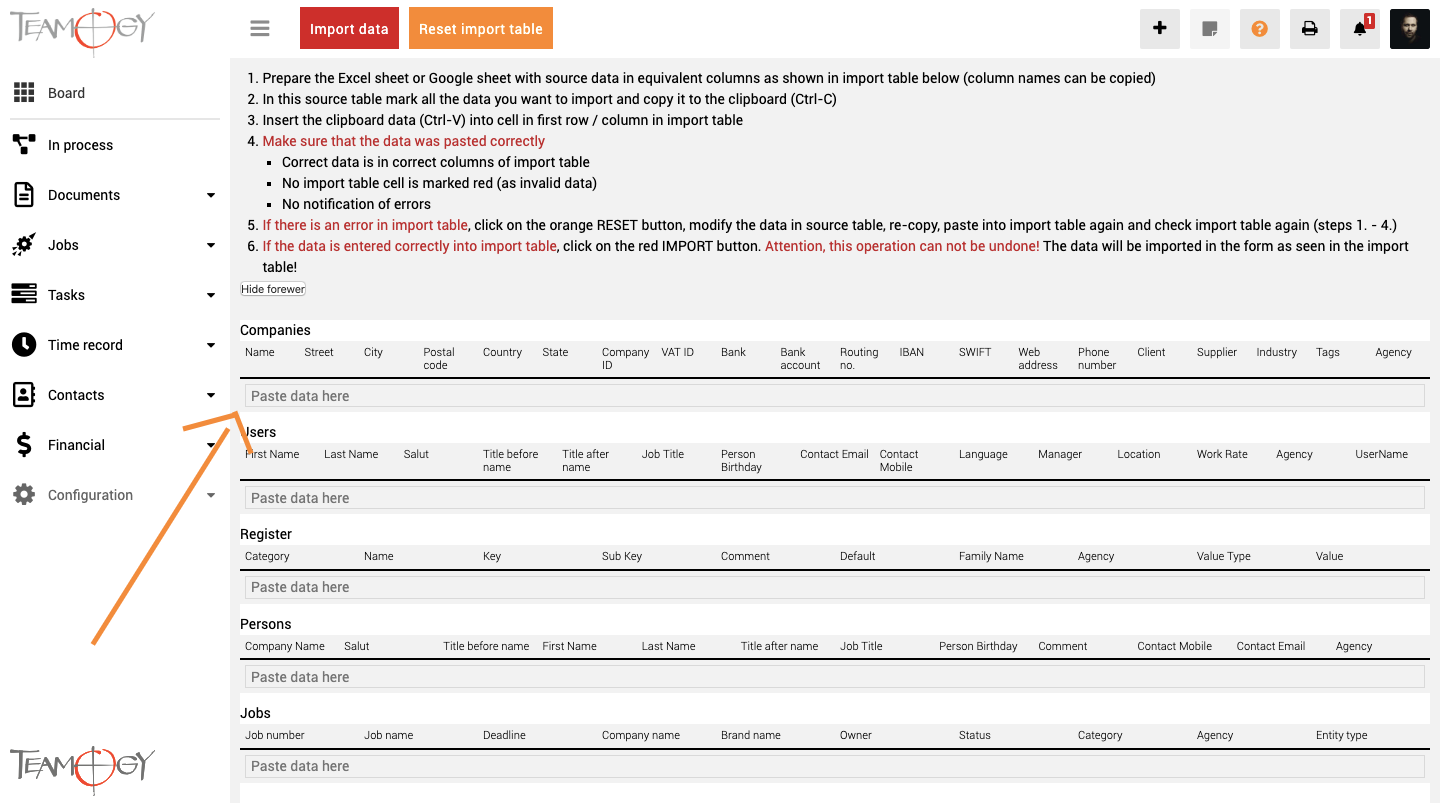This screenshot has width=1440, height=803.
Task: Select Contacts in the sidebar
Action: click(x=76, y=395)
